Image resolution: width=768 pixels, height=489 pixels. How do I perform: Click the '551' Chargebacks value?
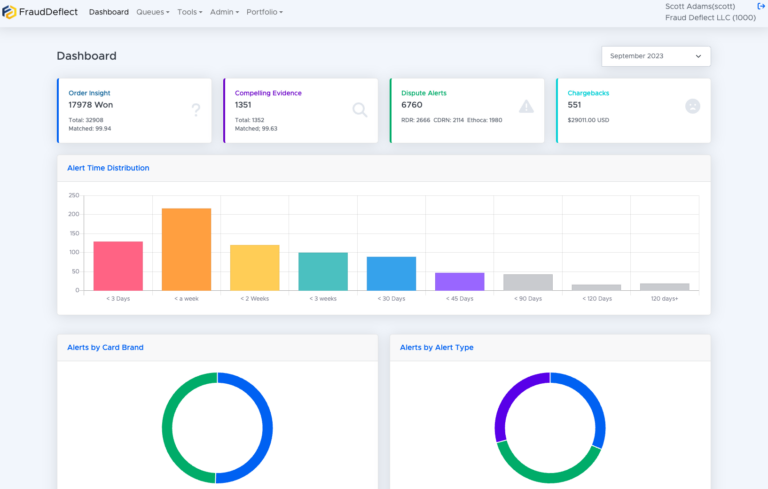click(x=574, y=105)
